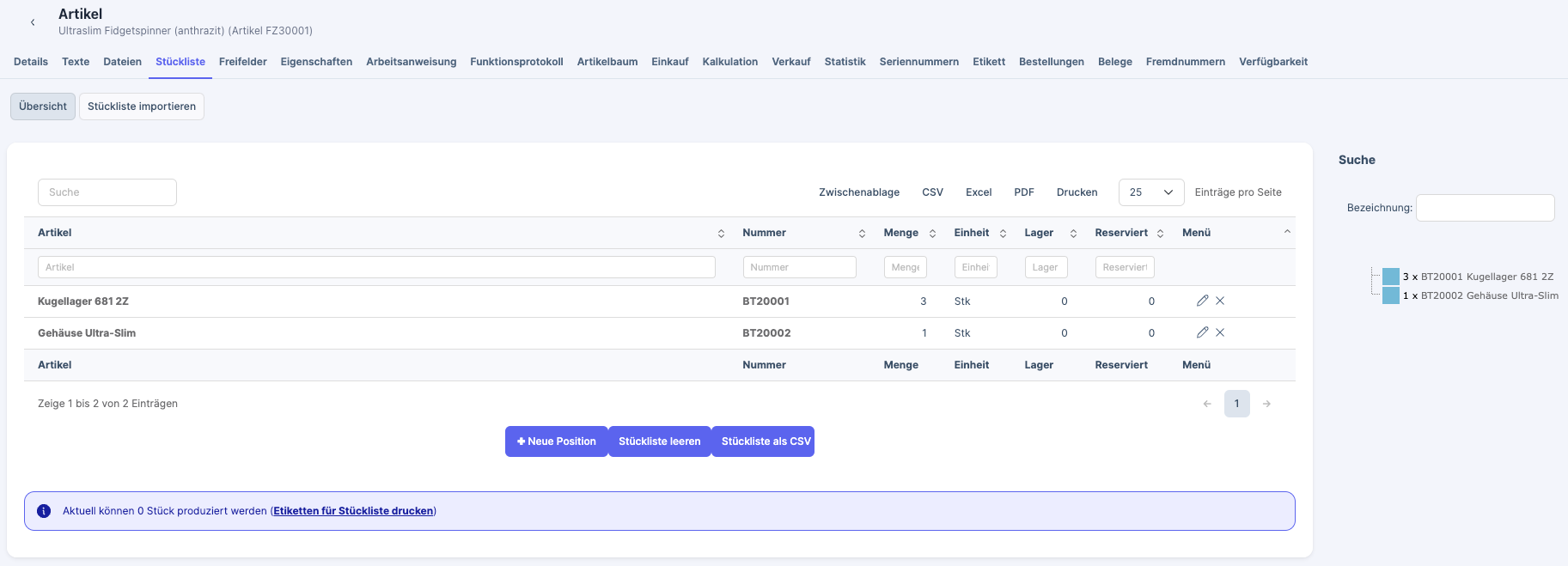Select the BT20002 Gehäuse Ultra-Slim tree entry
The height and width of the screenshot is (566, 1568).
(1488, 295)
